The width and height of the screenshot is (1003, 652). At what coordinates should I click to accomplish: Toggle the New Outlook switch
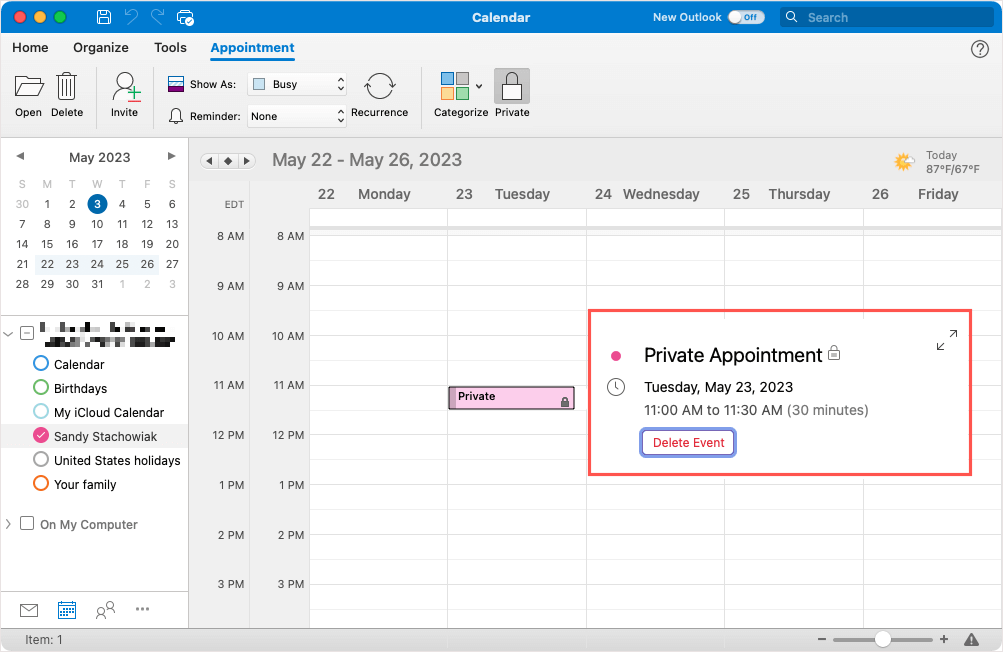745,17
